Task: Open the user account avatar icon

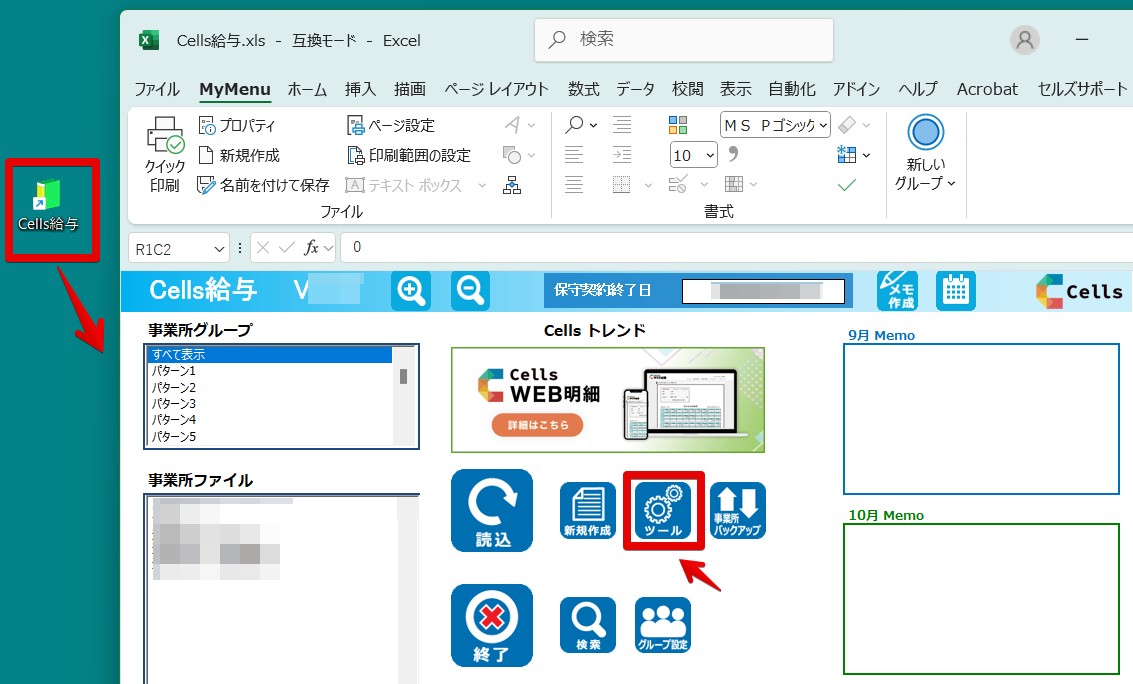Action: click(1025, 40)
